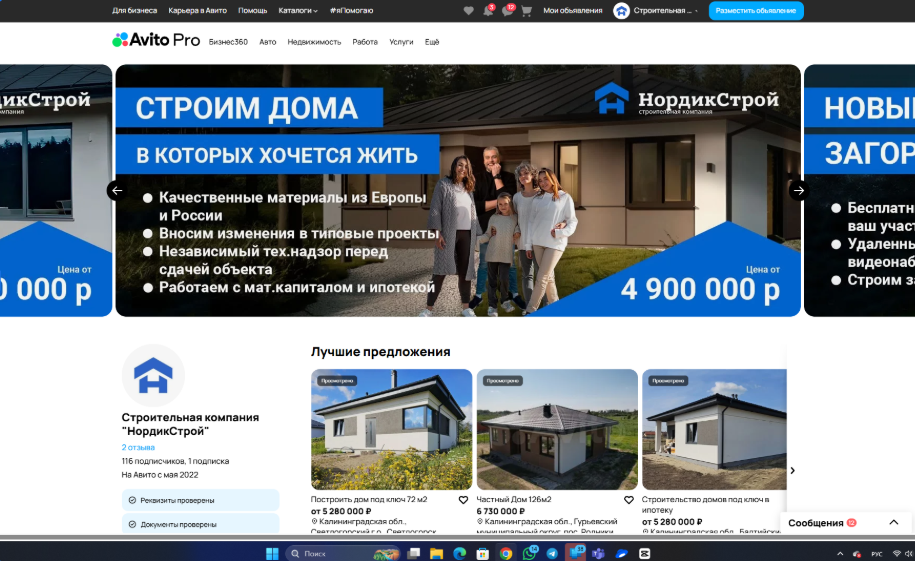The image size is (915, 561).
Task: Click '116 подписчиков, 1 подписка' text
Action: coord(175,461)
